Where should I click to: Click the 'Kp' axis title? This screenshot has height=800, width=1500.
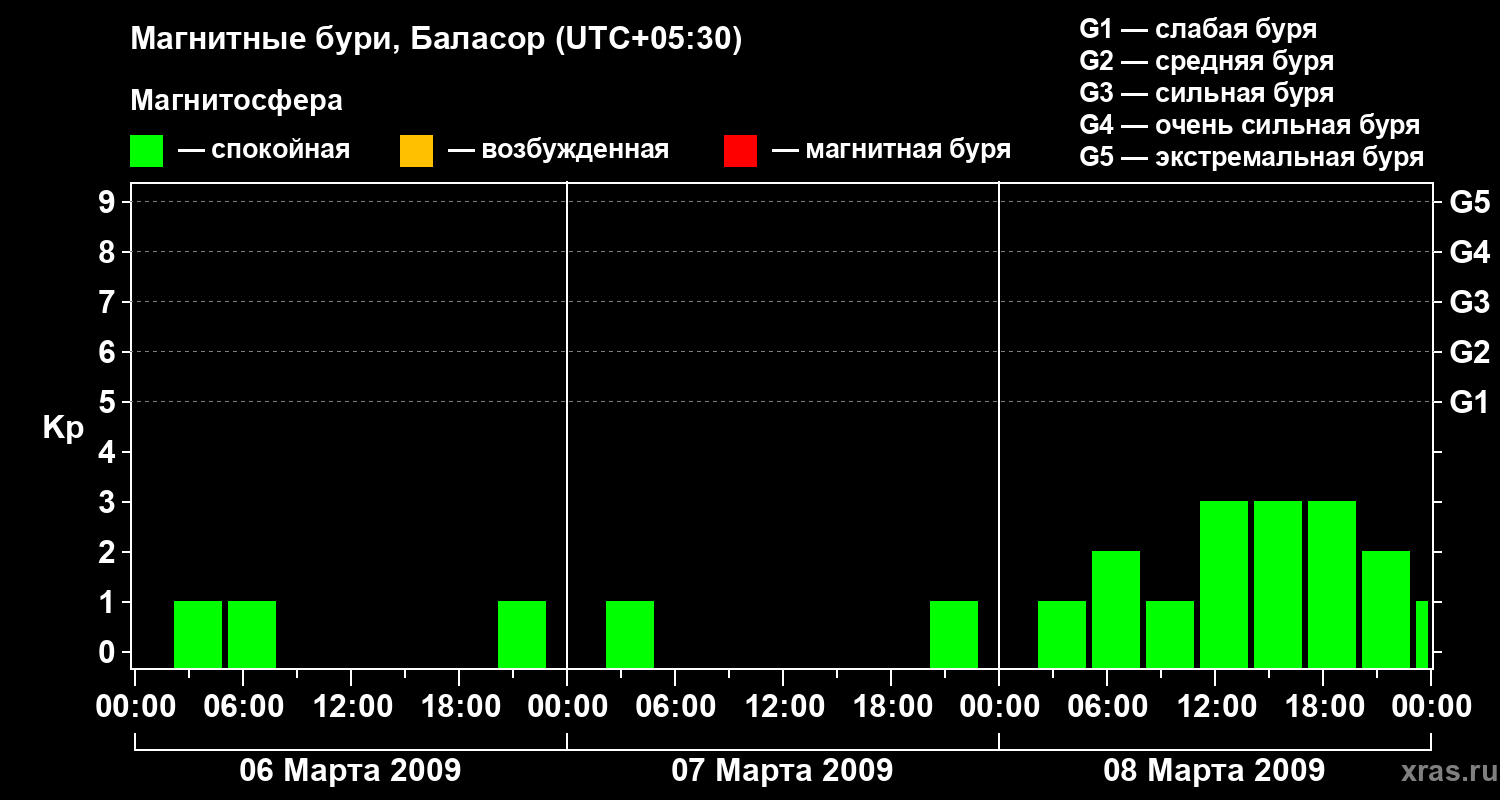tap(63, 427)
